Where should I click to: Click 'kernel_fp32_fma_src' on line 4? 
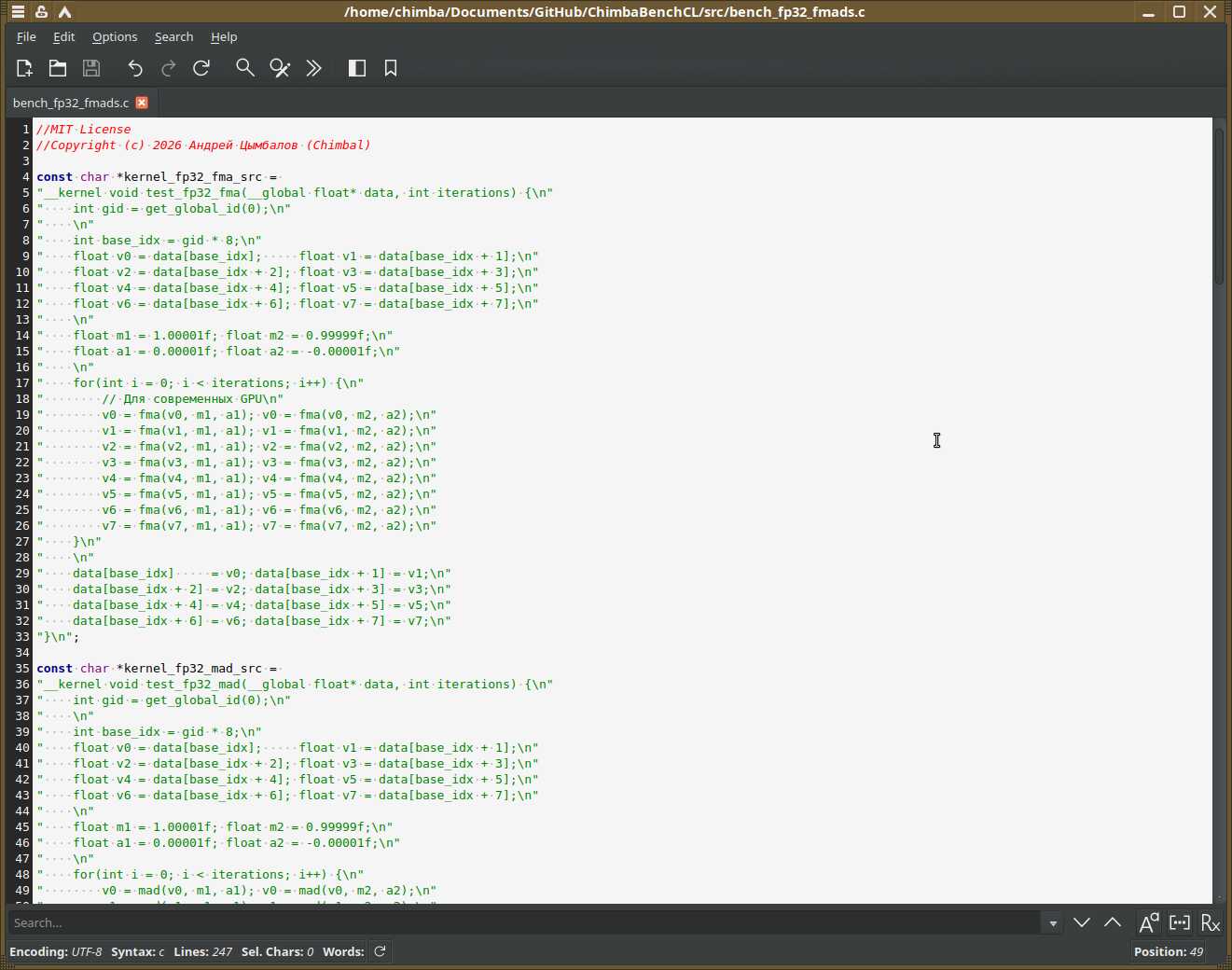[x=193, y=176]
